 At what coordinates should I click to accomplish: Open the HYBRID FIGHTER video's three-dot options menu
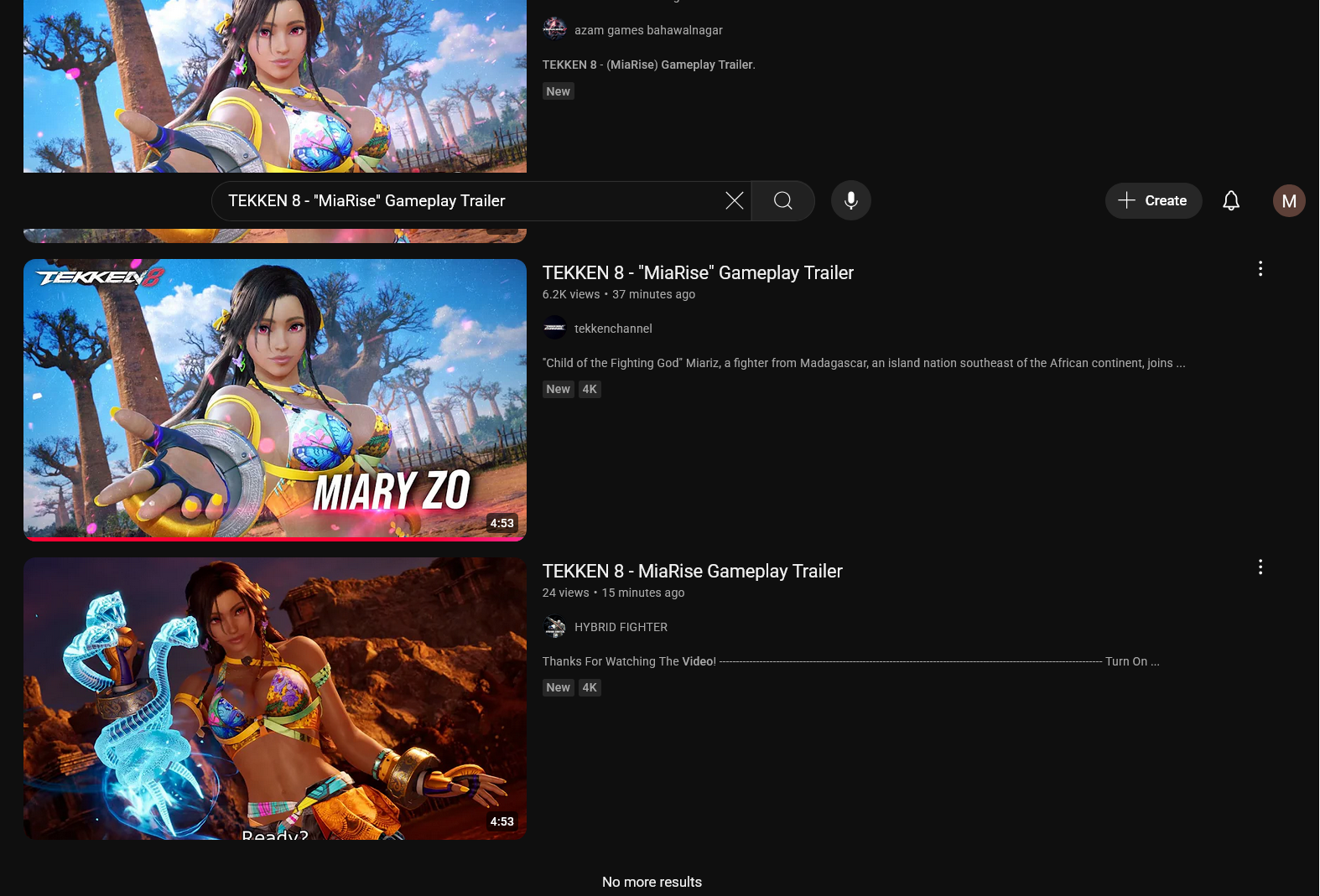[1260, 567]
